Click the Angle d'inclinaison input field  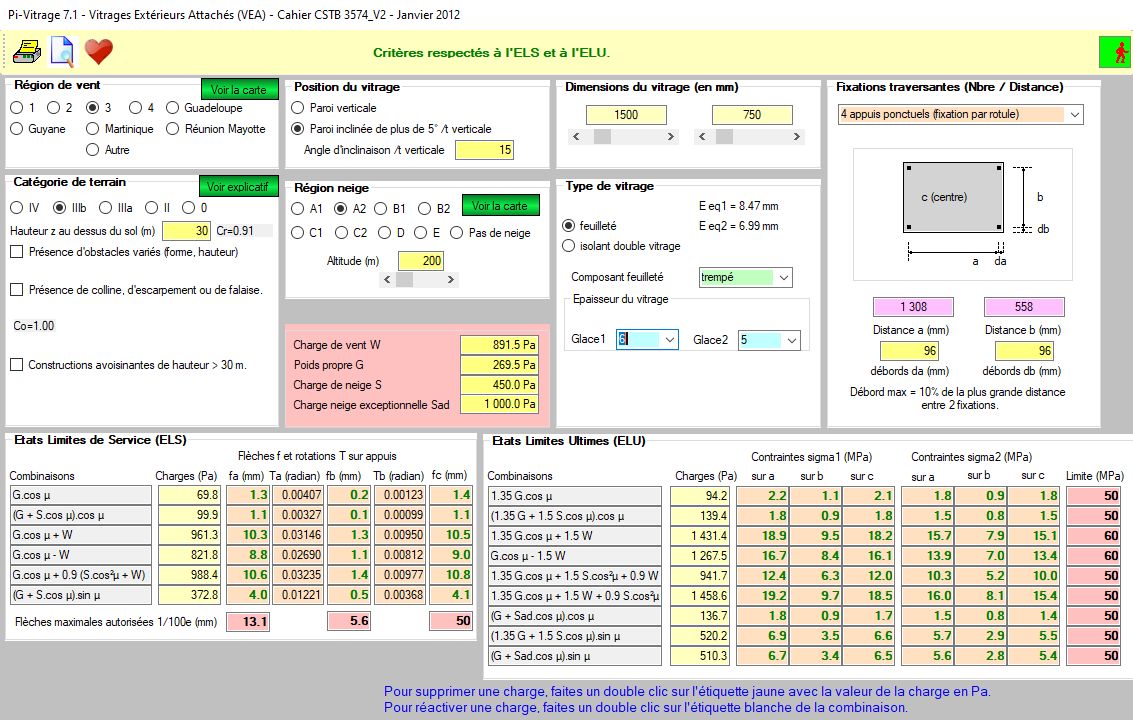[x=484, y=150]
